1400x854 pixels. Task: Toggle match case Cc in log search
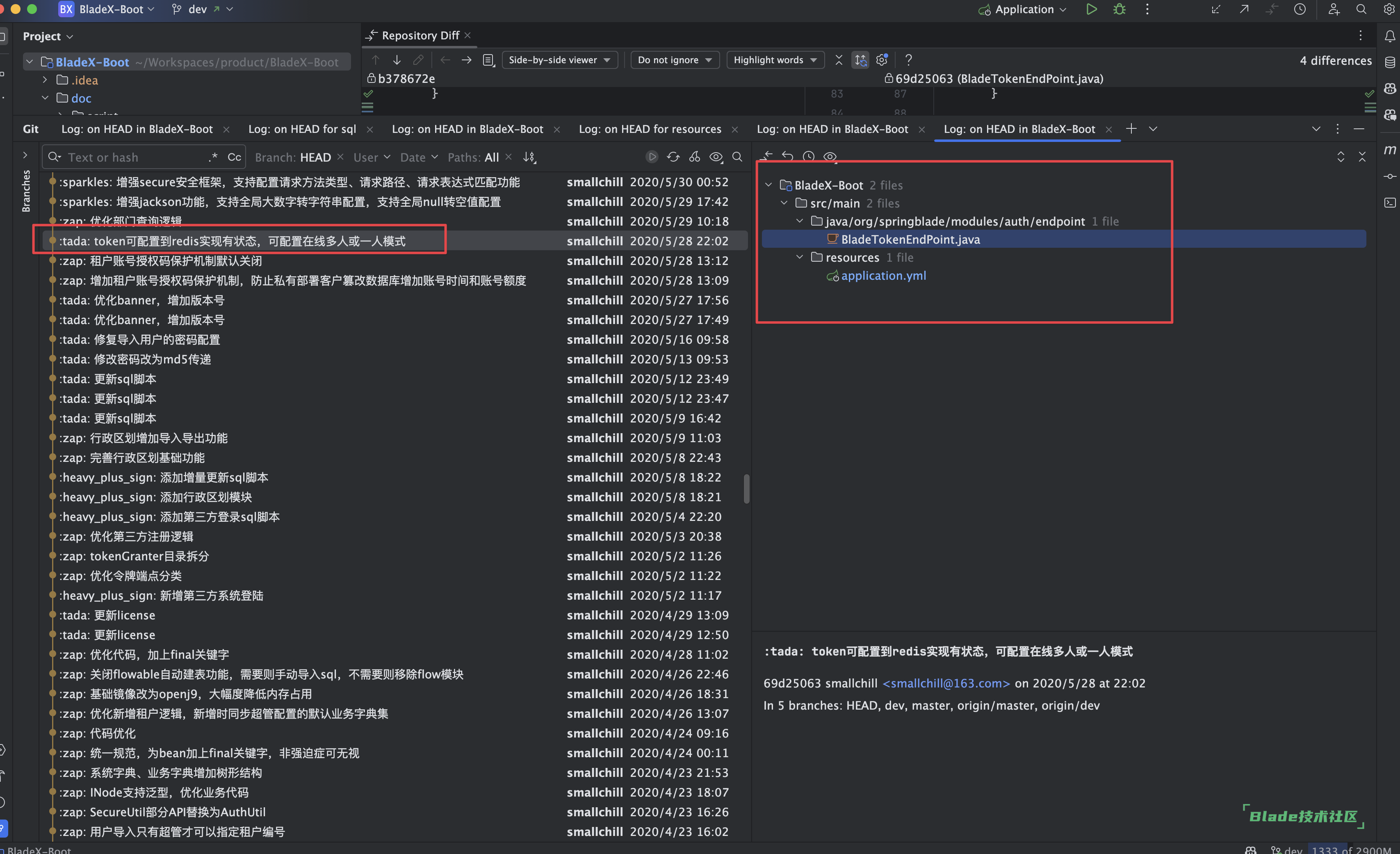[x=234, y=158]
